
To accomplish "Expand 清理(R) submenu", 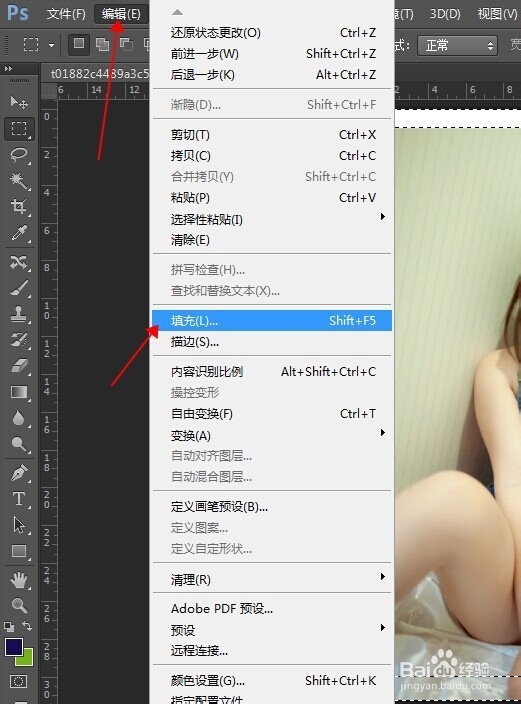I will pyautogui.click(x=272, y=580).
